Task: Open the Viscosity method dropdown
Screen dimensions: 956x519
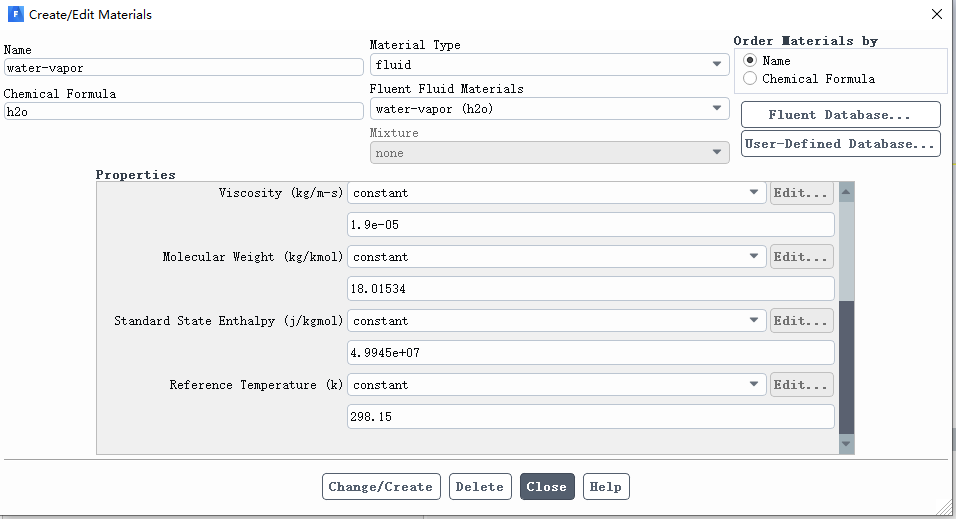Action: [557, 193]
